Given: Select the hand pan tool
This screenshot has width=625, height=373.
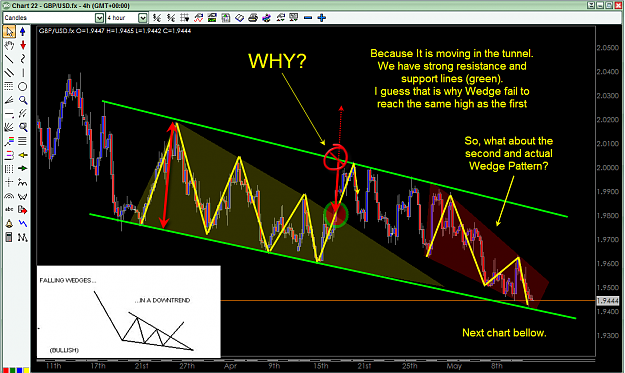Looking at the screenshot, I should point(9,45).
